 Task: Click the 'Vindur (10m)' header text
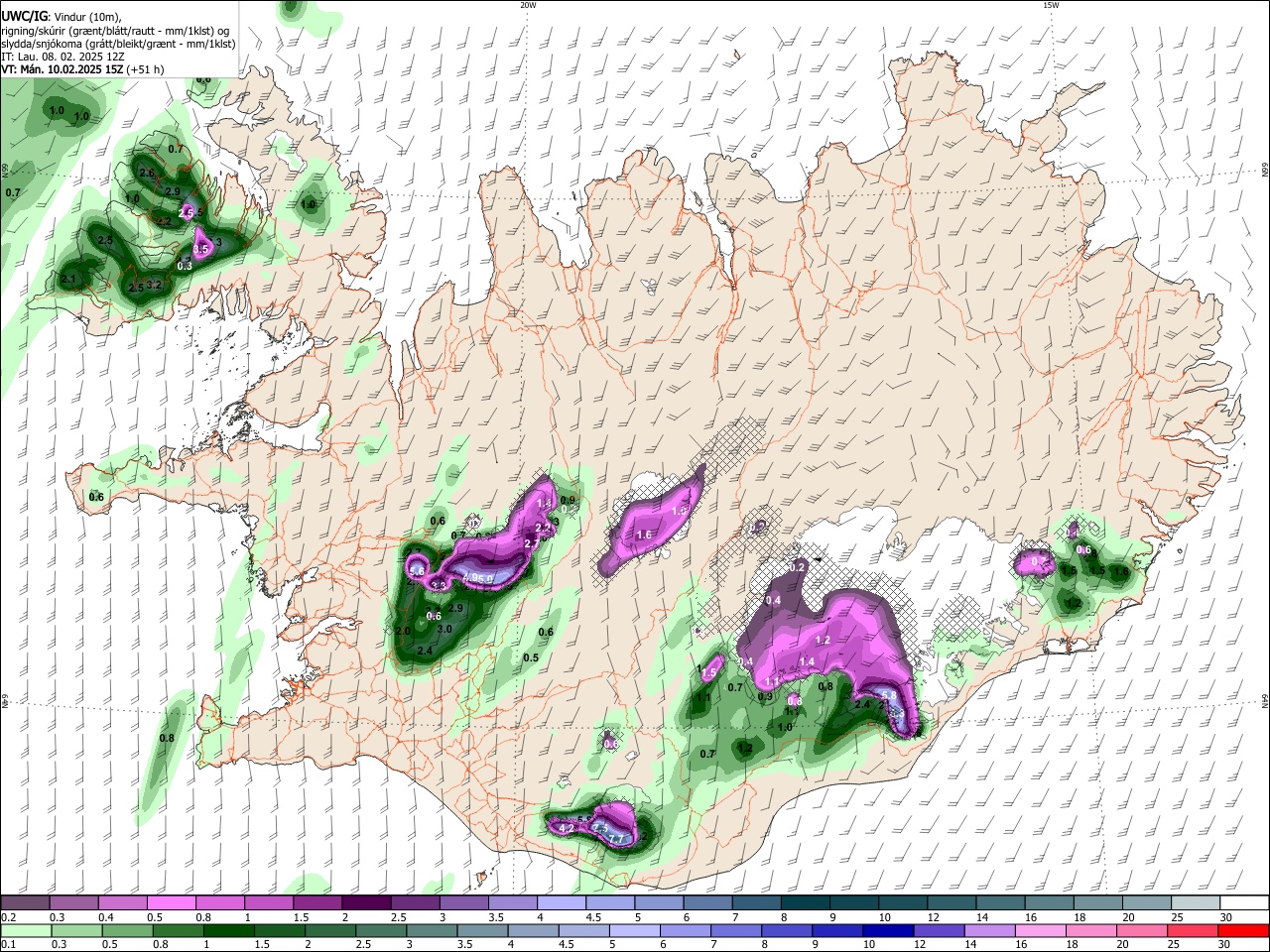tap(85, 16)
